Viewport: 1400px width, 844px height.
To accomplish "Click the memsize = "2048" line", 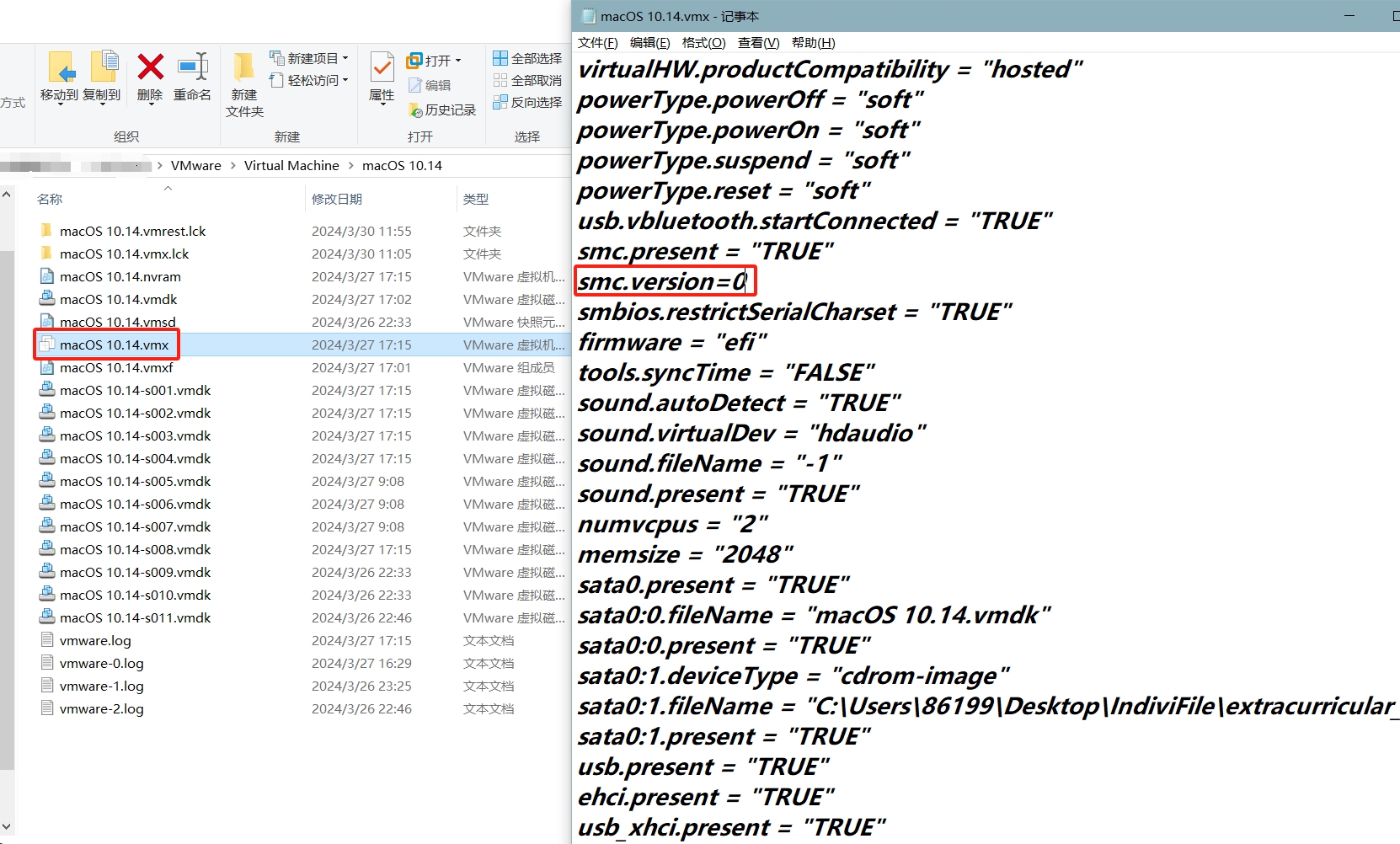I will click(685, 554).
